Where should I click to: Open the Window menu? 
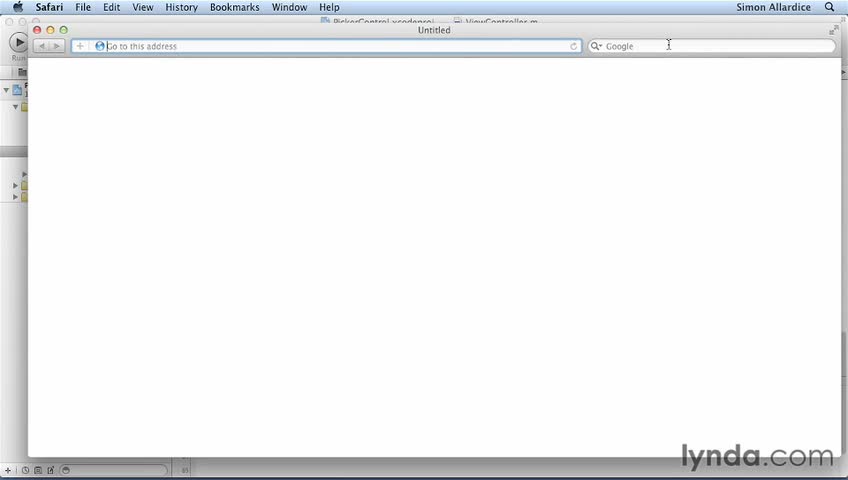289,7
